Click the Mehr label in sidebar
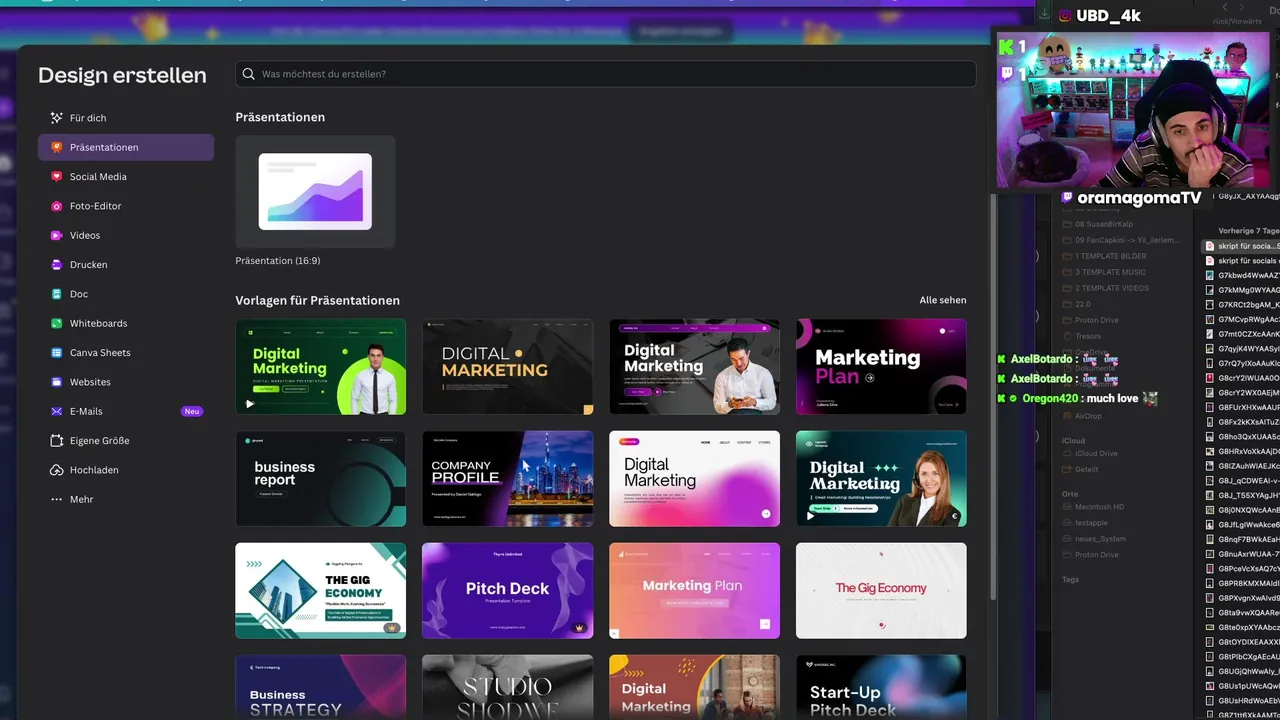This screenshot has width=1280, height=720. pos(81,499)
